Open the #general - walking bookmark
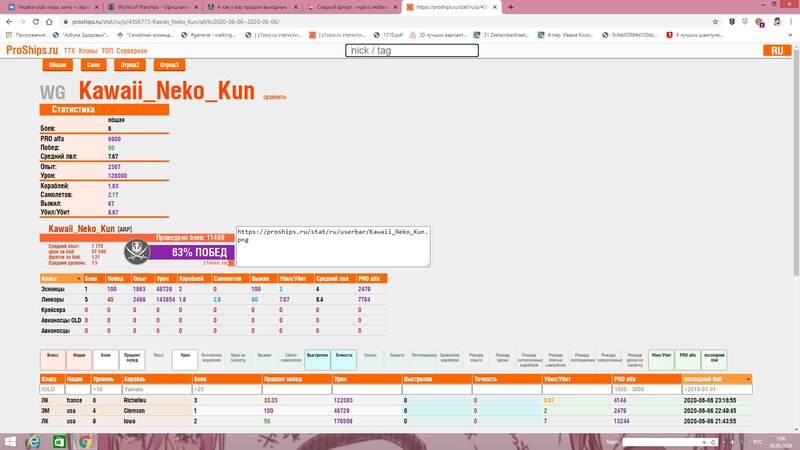The image size is (800, 450). [208, 35]
